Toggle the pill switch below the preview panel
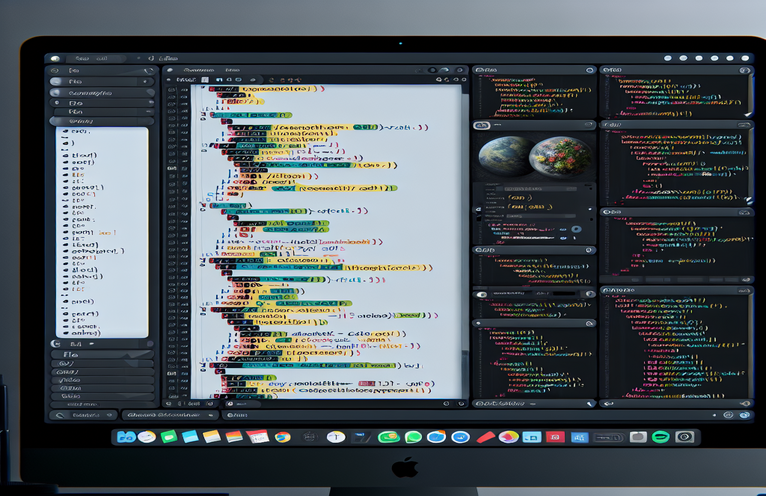Screen dimensions: 766x496 click(482, 295)
